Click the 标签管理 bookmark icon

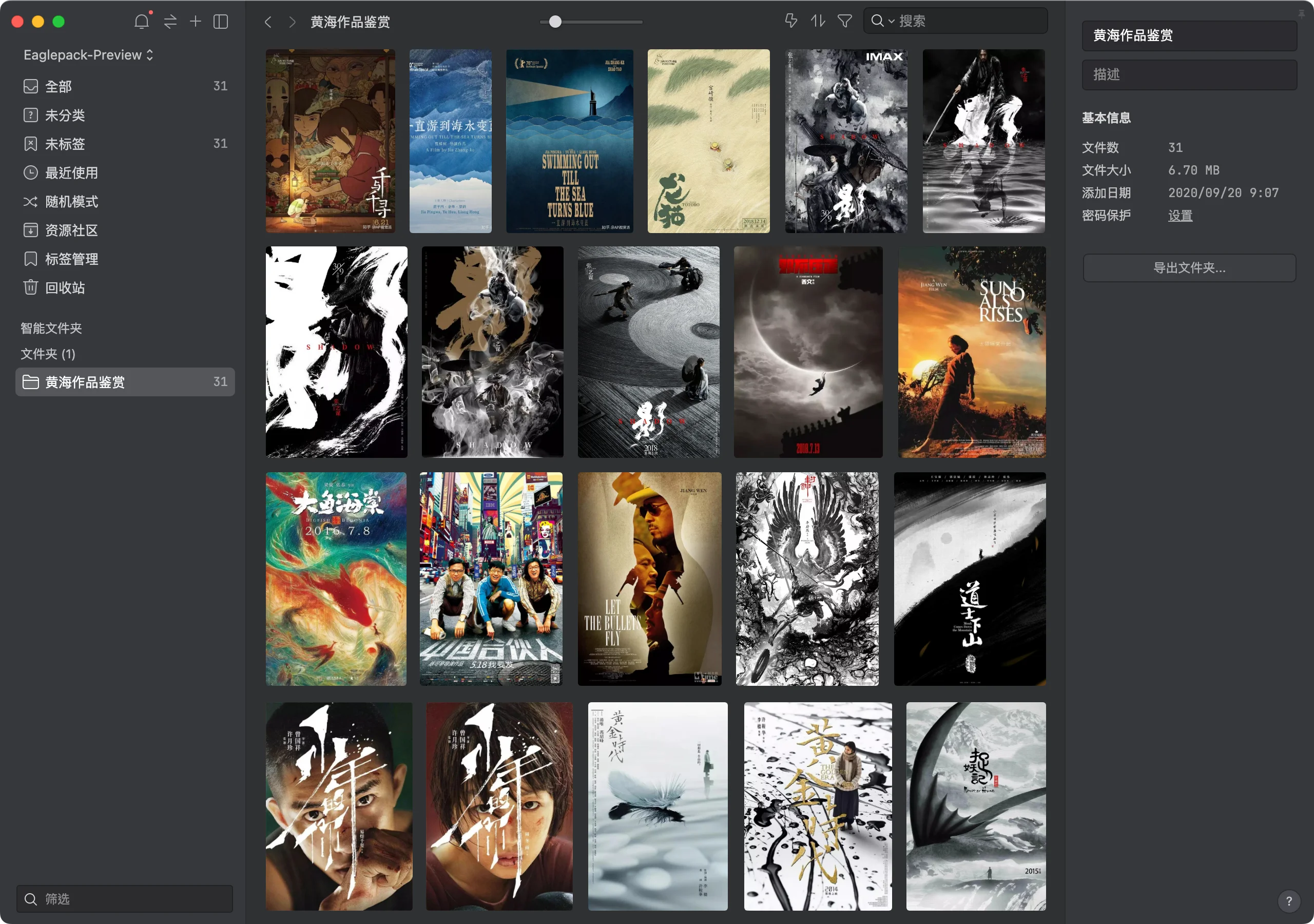(x=30, y=259)
